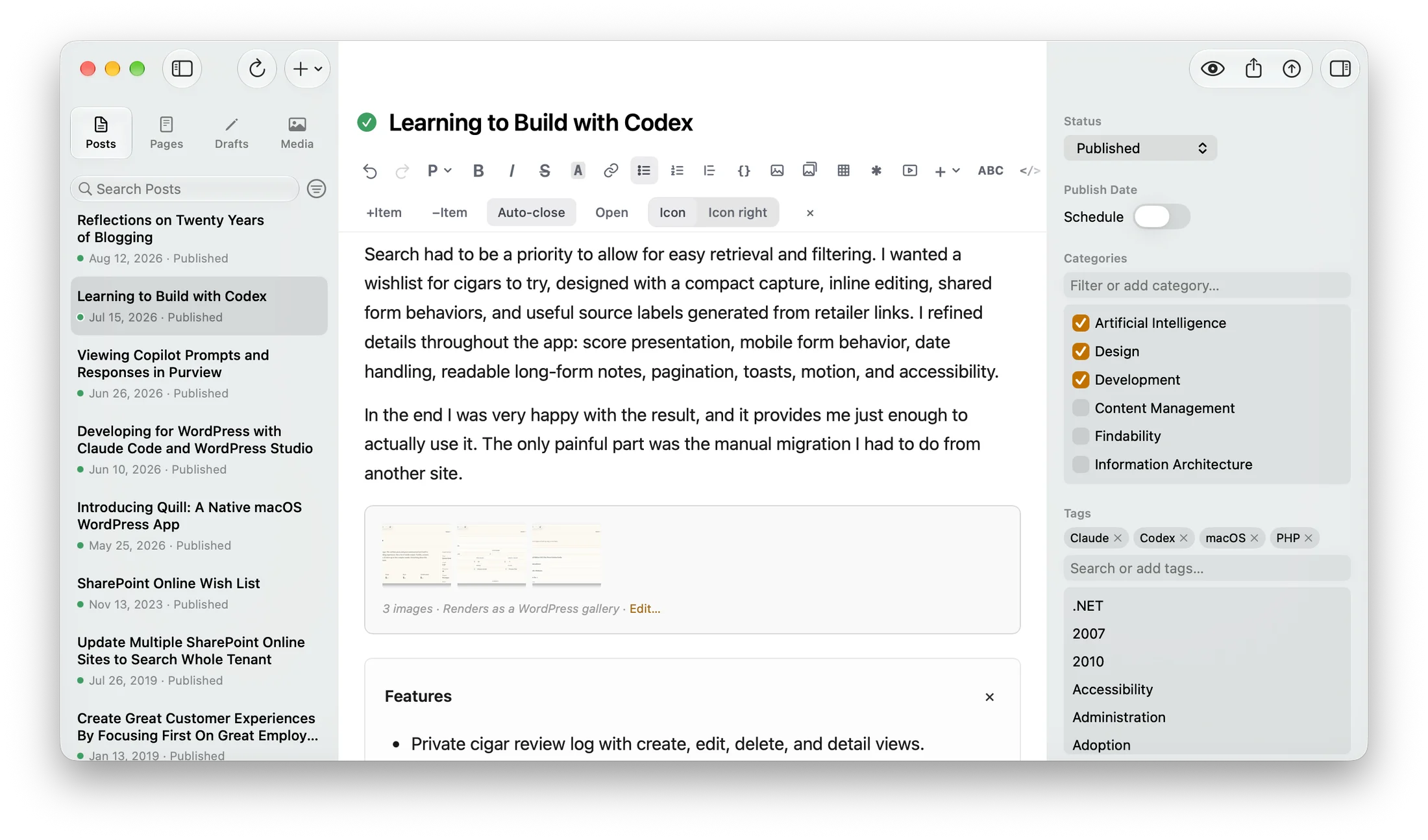Open the gallery Edit… link
The width and height of the screenshot is (1428, 840).
(645, 609)
